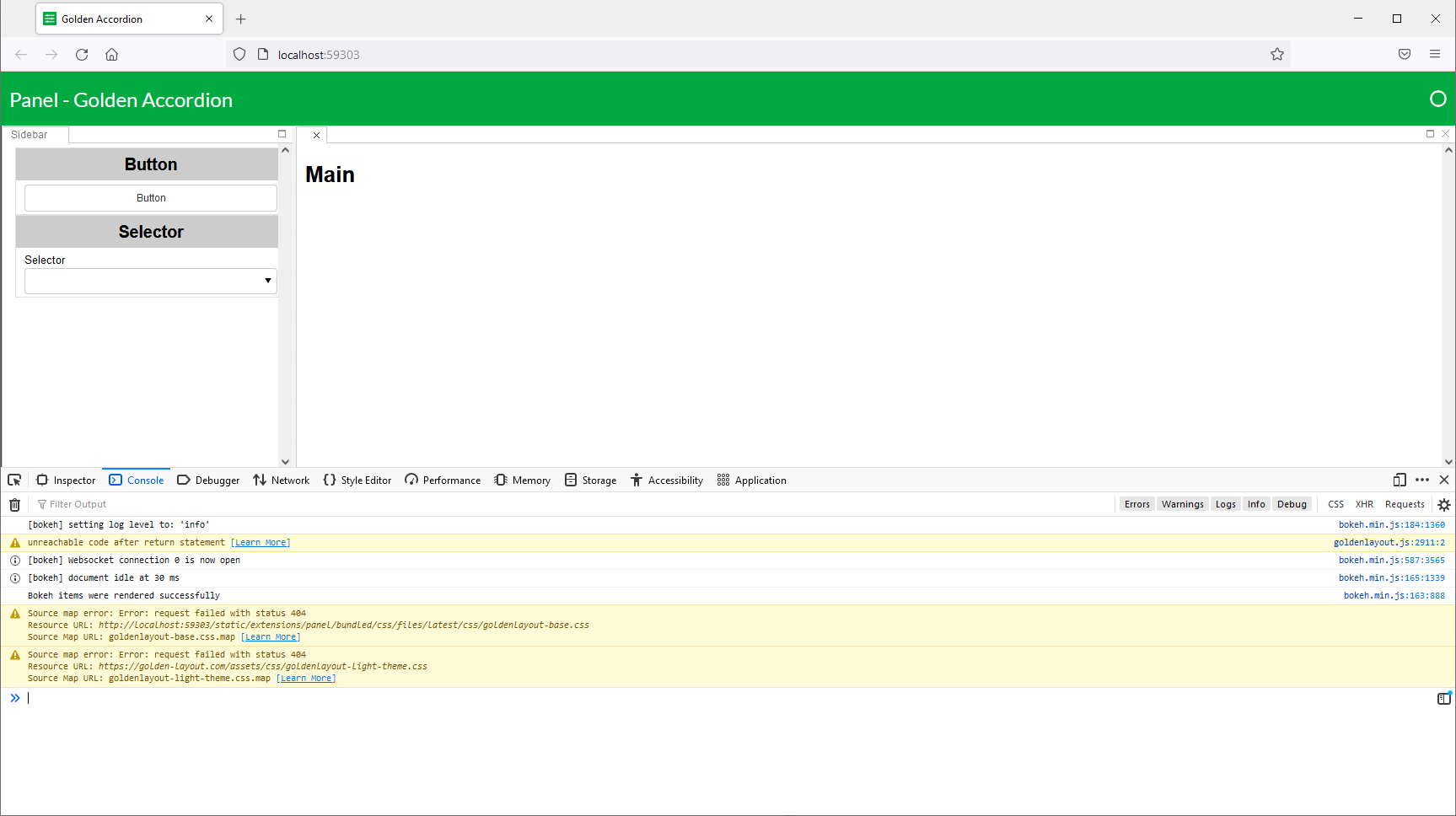Click sidebar scrollbar up arrow
Screen dimensions: 1456x816
pos(285,150)
